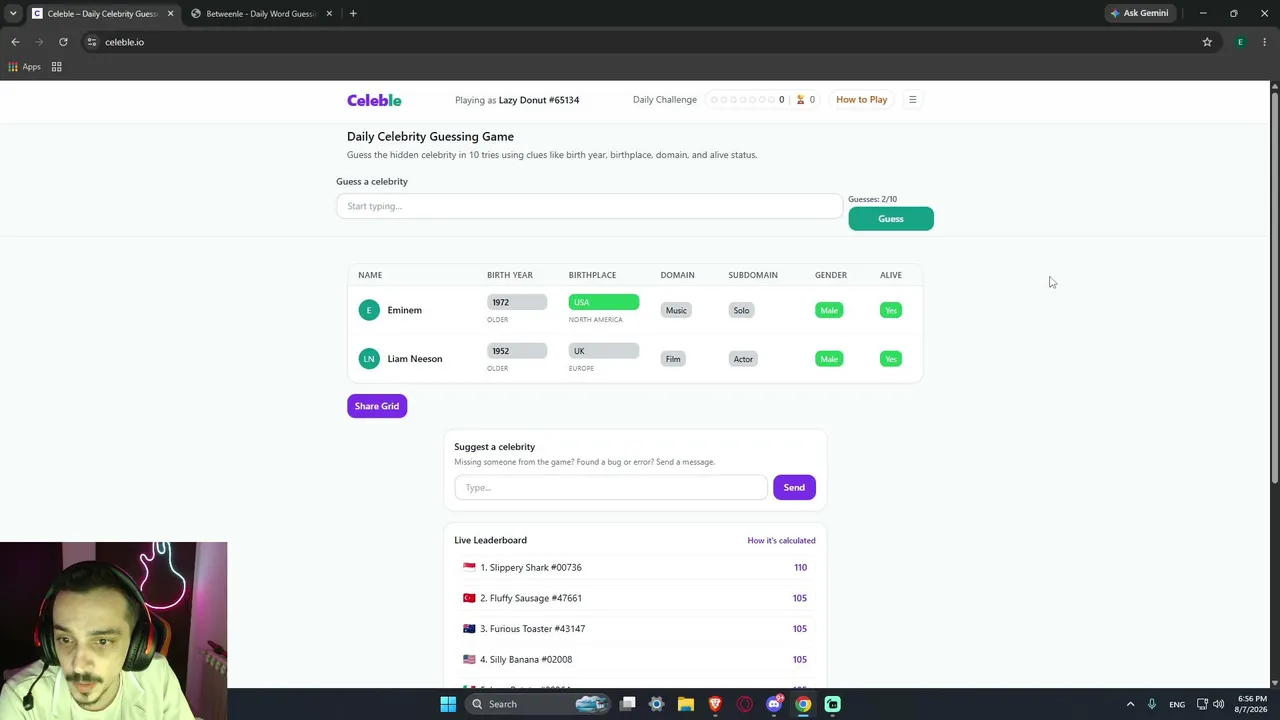The image size is (1280, 720).
Task: Click the UK birthplace cell
Action: click(604, 351)
